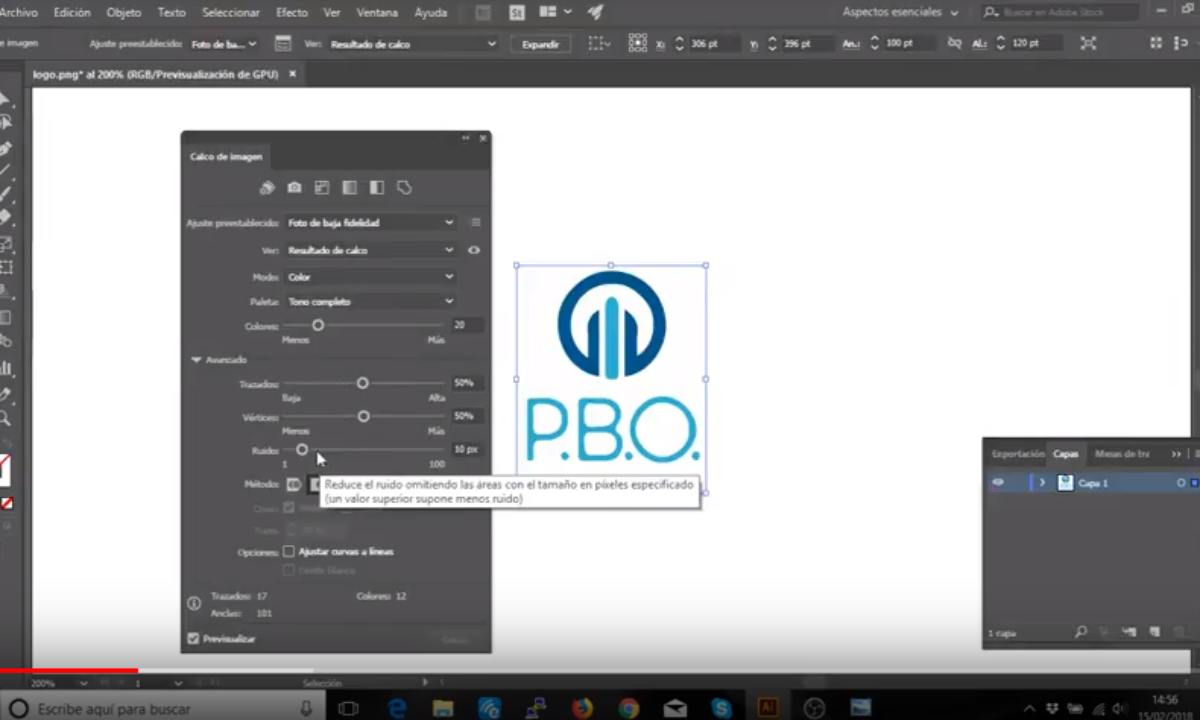
Task: Click the Trazados value field showing 50%
Action: (x=467, y=383)
